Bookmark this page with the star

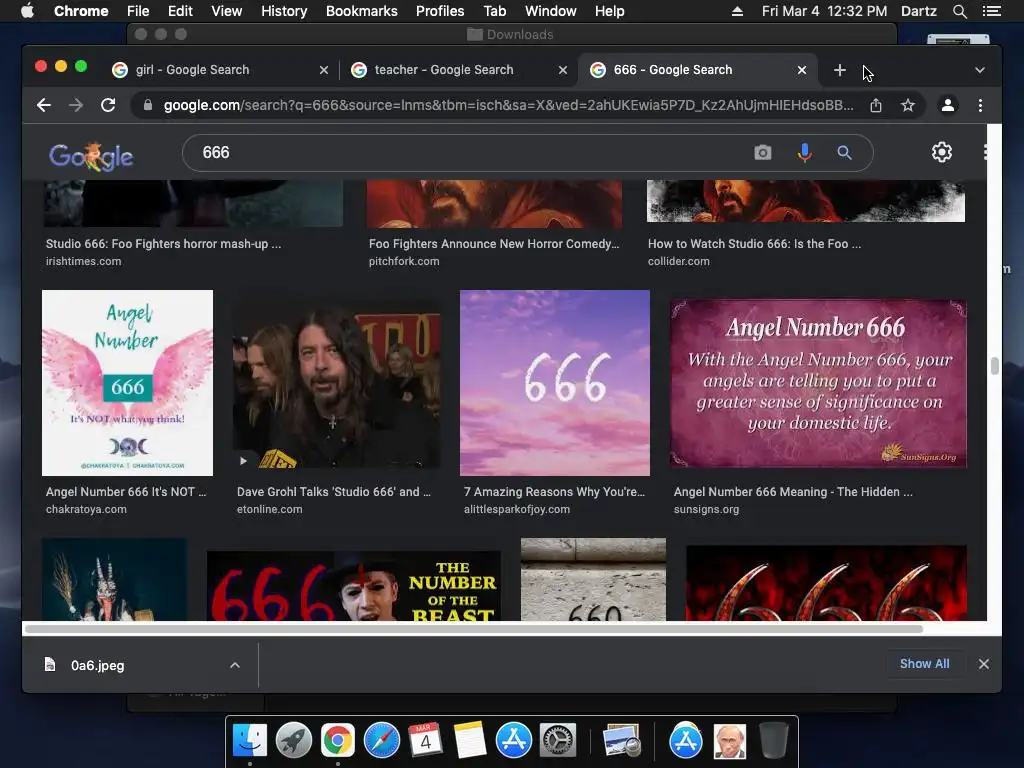tap(908, 105)
